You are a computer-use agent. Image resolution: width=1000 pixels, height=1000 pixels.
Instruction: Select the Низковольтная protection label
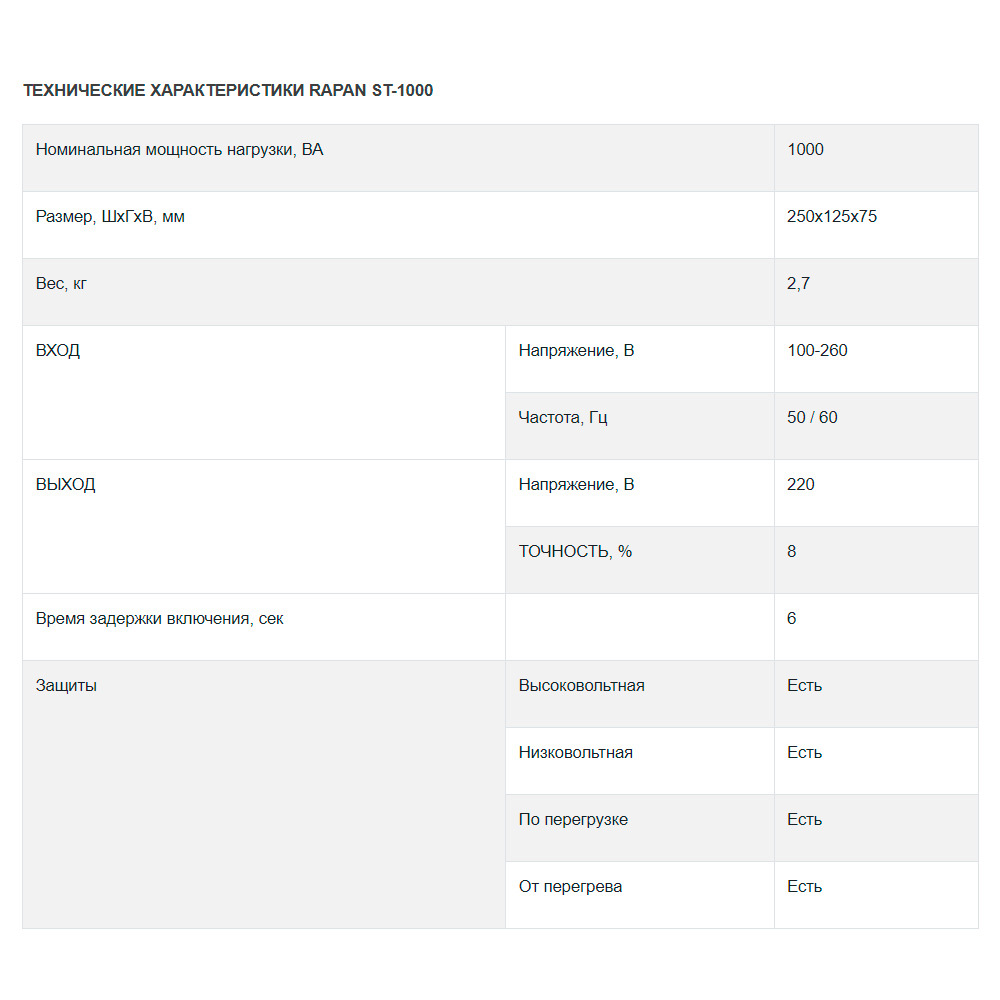(x=575, y=753)
